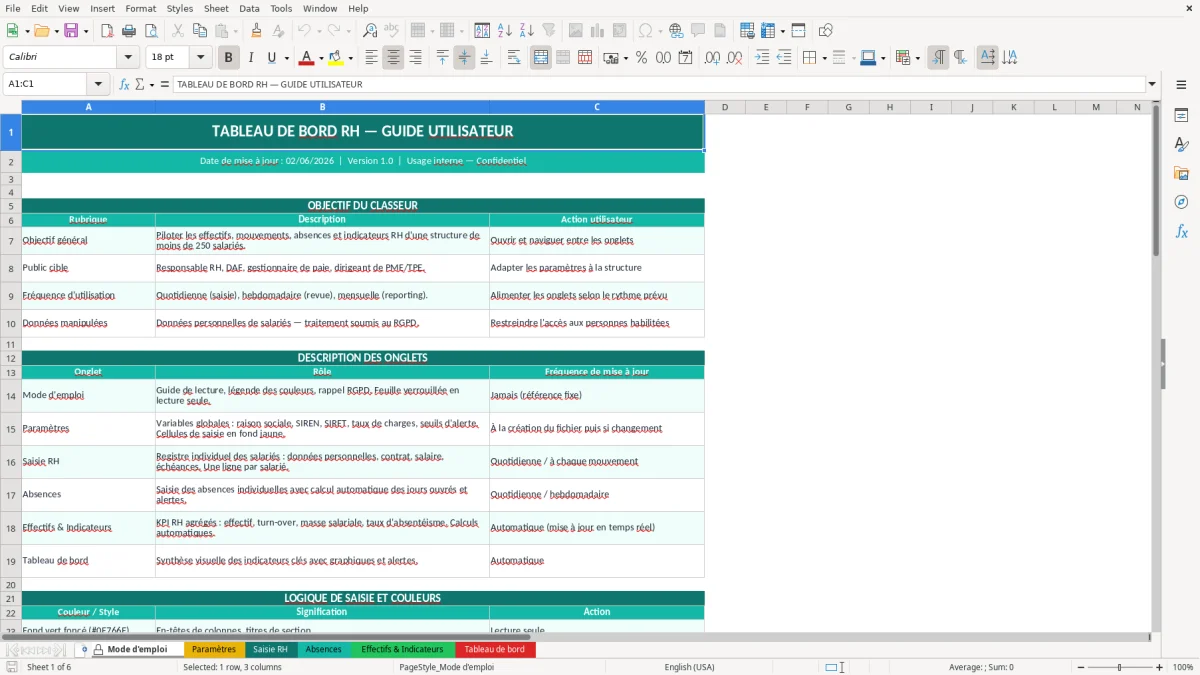Image resolution: width=1200 pixels, height=675 pixels.
Task: Open Function Wizard fx icon
Action: [x=124, y=84]
